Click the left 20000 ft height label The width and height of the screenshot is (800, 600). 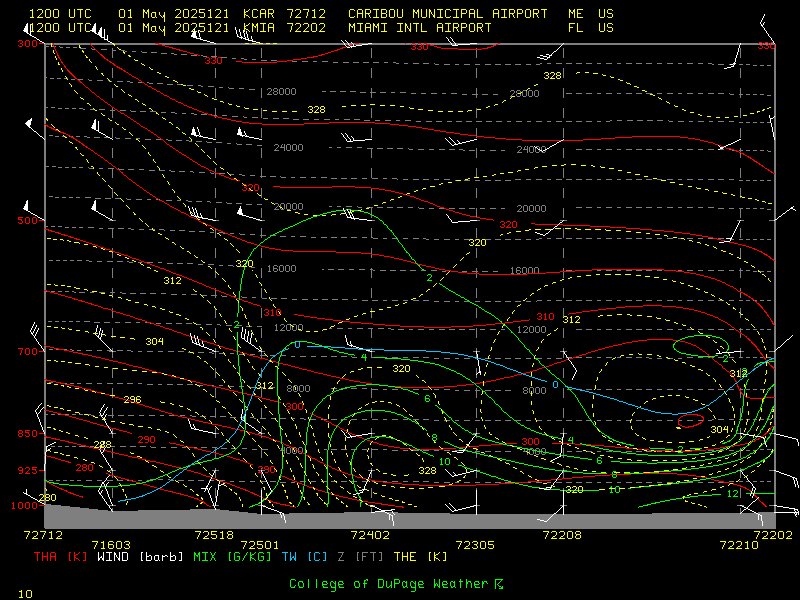click(x=288, y=207)
